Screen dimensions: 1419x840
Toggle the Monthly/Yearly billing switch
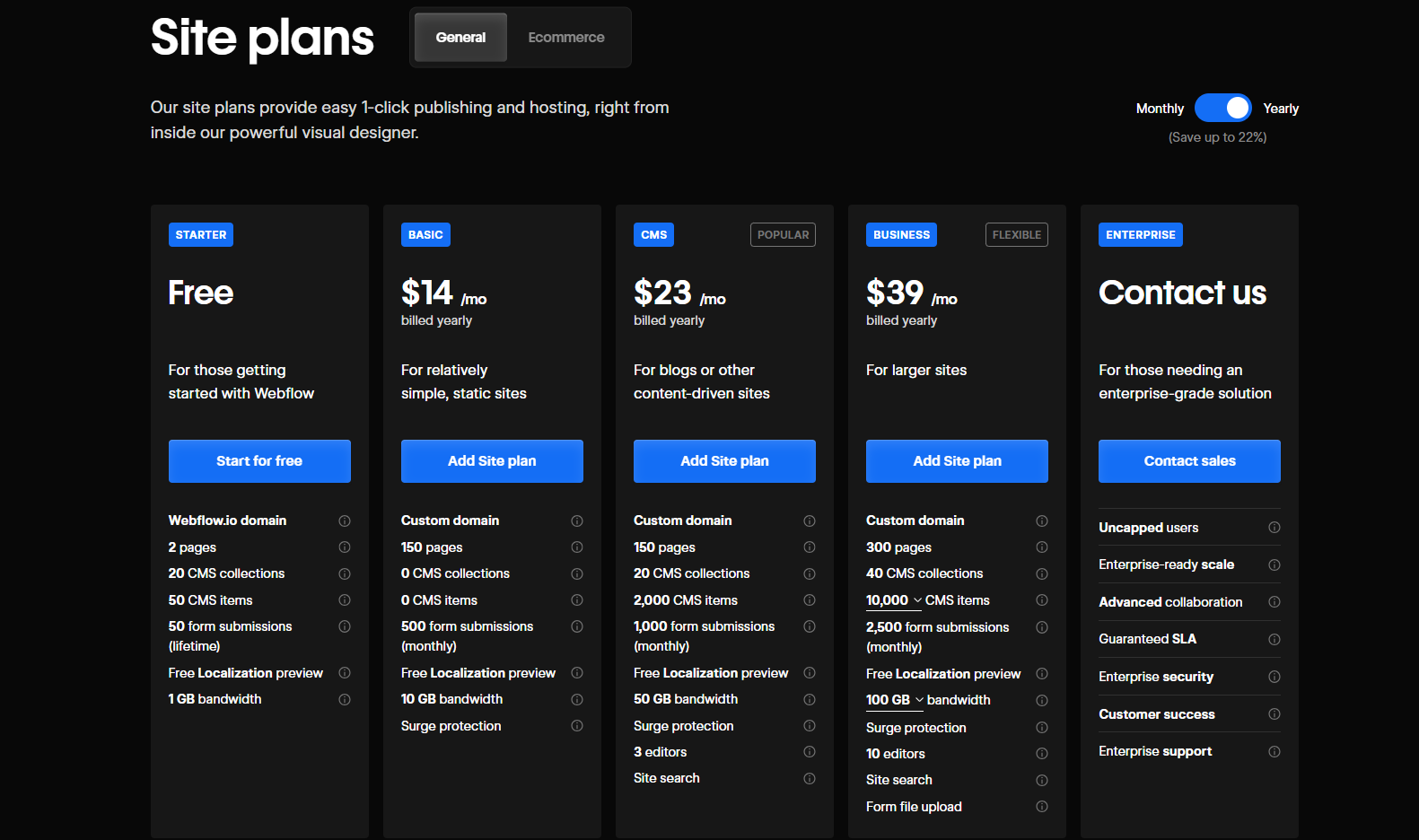click(1222, 108)
